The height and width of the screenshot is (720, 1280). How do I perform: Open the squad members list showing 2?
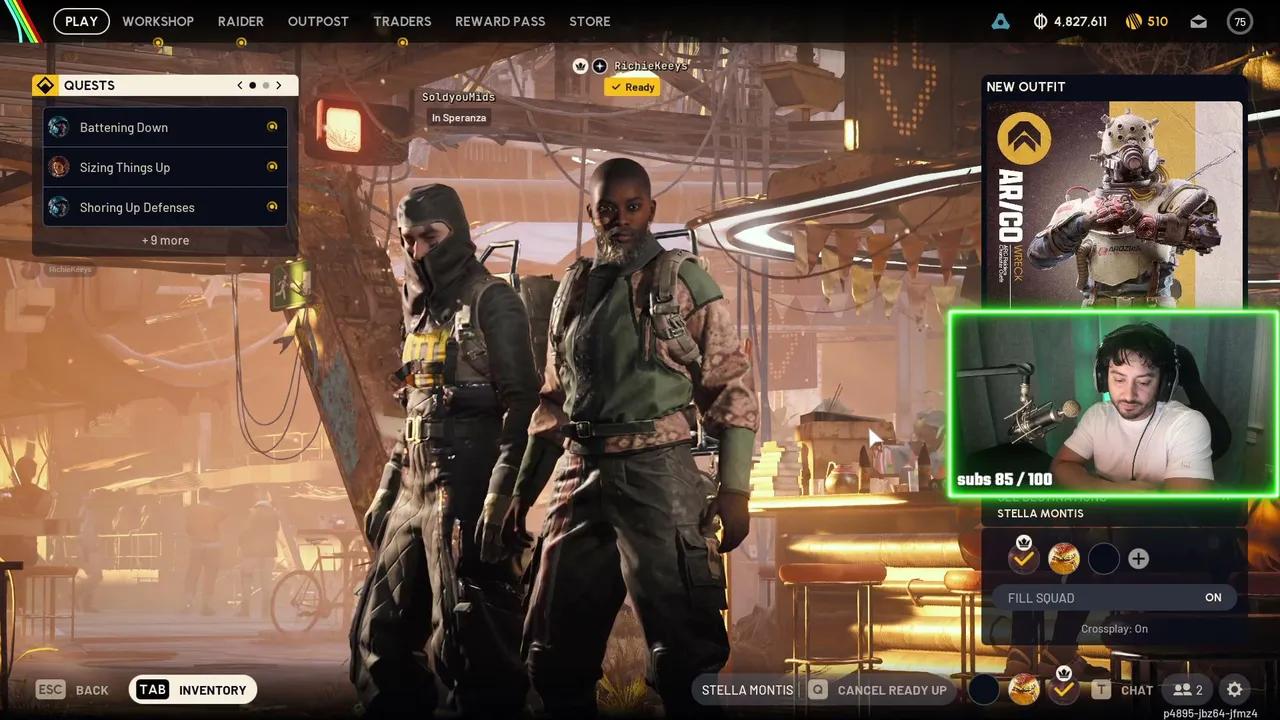click(x=1188, y=689)
